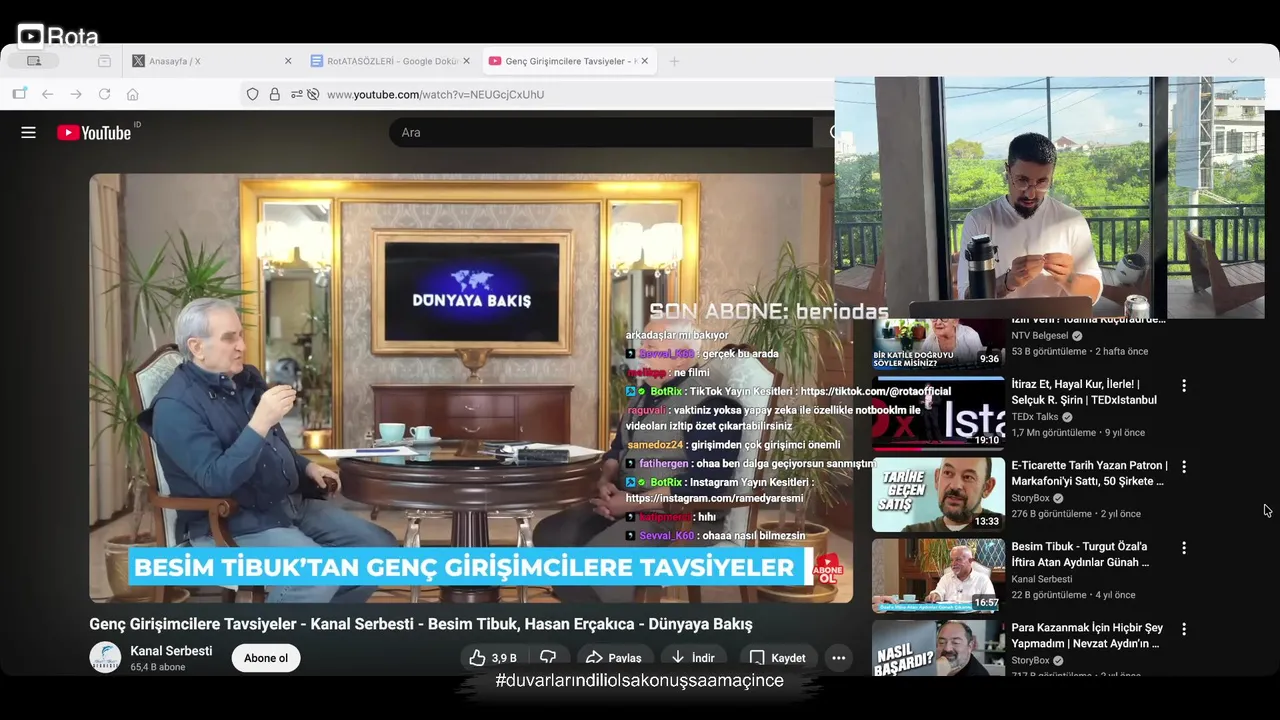The height and width of the screenshot is (720, 1280).
Task: Share the video via Paylaş button
Action: click(613, 658)
